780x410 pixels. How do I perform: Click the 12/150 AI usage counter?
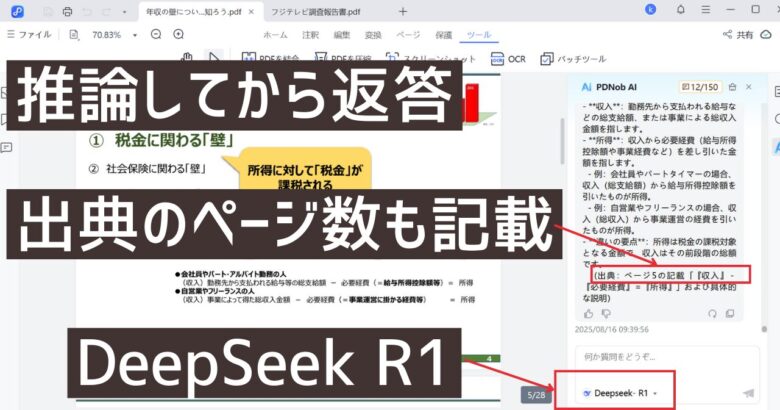[x=700, y=87]
